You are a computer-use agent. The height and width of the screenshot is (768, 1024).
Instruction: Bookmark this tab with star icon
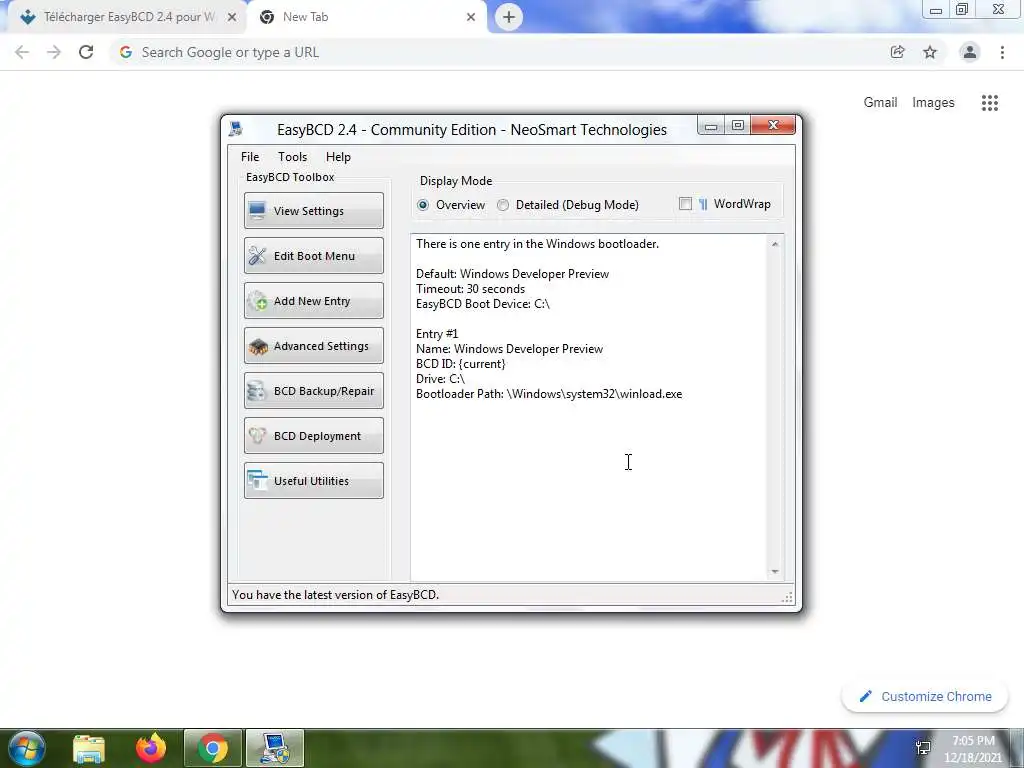point(930,52)
